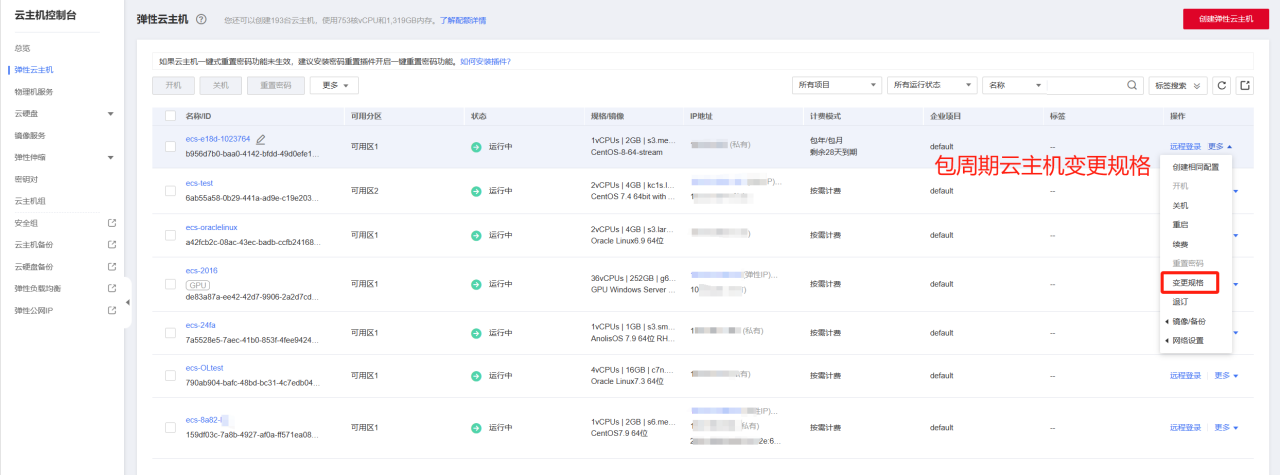Open 安全组 external link icon in sidebar
Viewport: 1280px width, 475px height.
pyautogui.click(x=112, y=223)
